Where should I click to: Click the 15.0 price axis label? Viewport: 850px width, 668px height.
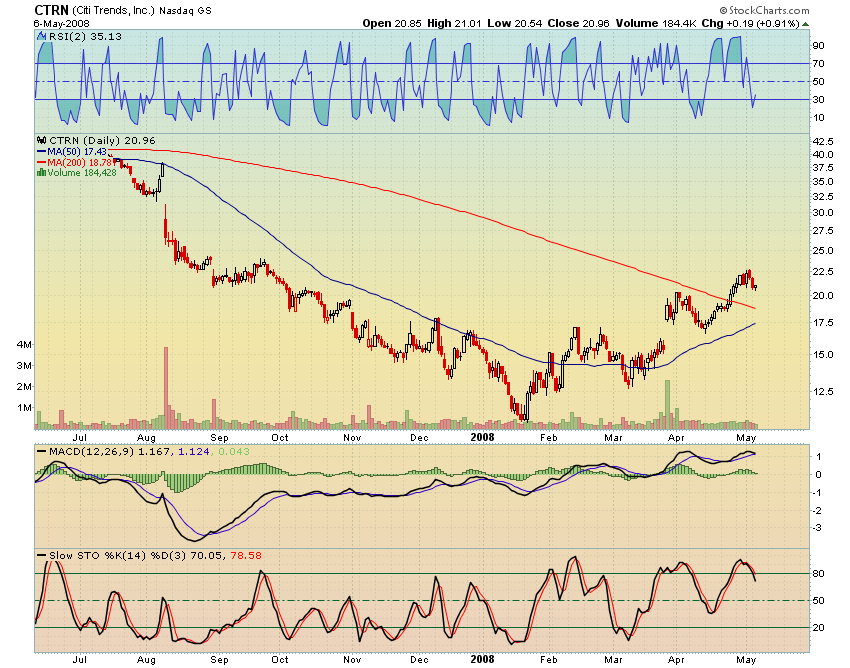click(823, 355)
